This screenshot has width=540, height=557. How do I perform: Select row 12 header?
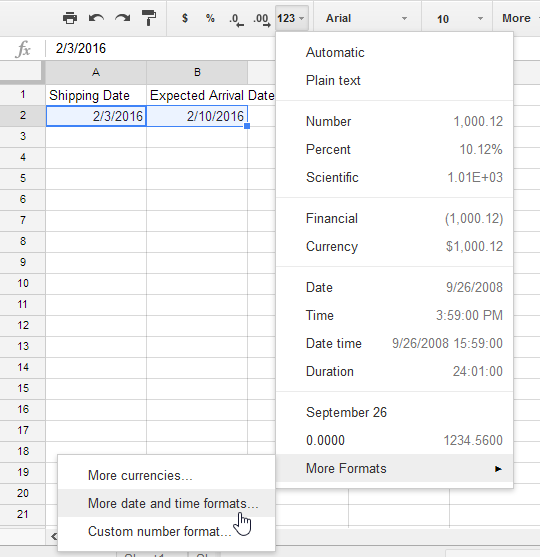(x=23, y=326)
